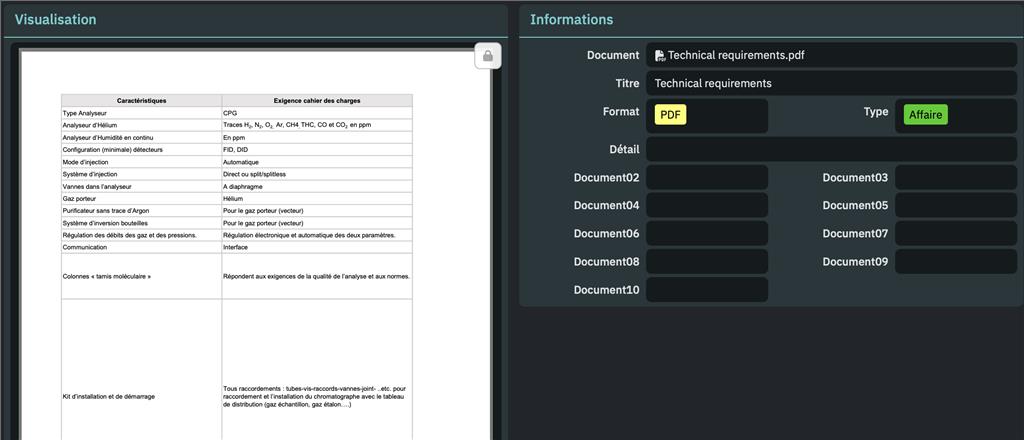Activate the Document08 input field
This screenshot has width=1024, height=440.
tap(706, 262)
